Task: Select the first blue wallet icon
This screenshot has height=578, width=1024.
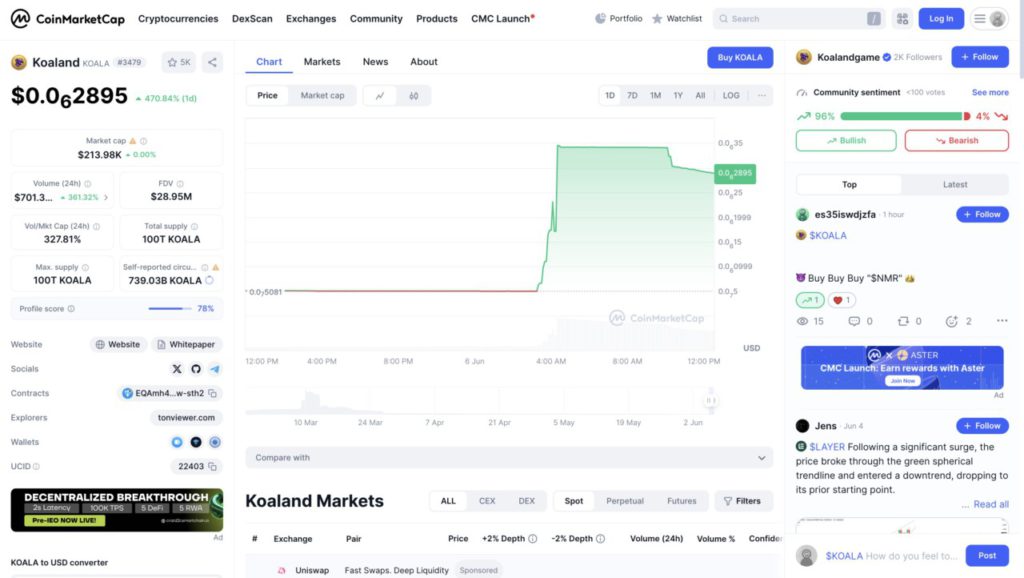Action: coord(176,442)
